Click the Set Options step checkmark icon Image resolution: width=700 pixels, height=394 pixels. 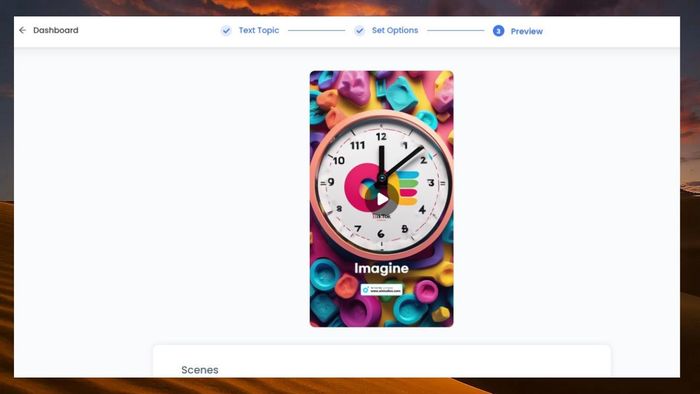point(359,31)
